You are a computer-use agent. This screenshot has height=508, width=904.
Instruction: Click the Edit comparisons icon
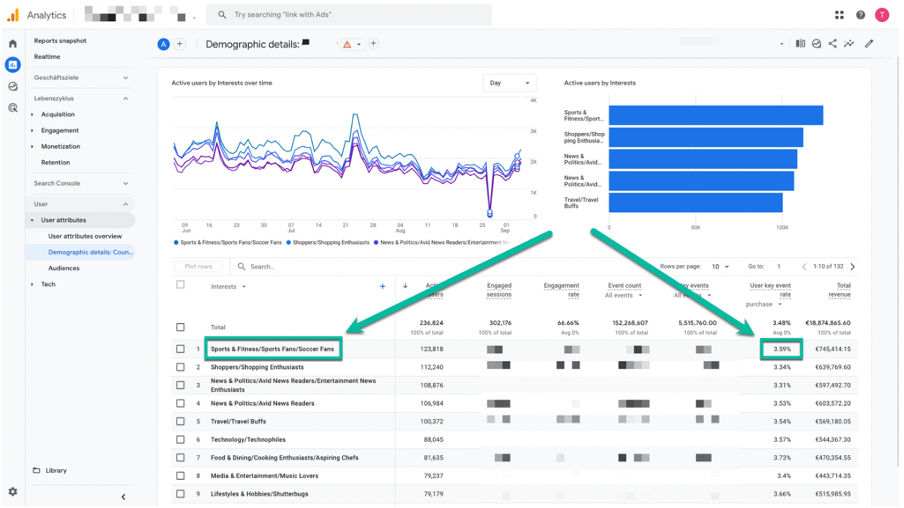(800, 43)
